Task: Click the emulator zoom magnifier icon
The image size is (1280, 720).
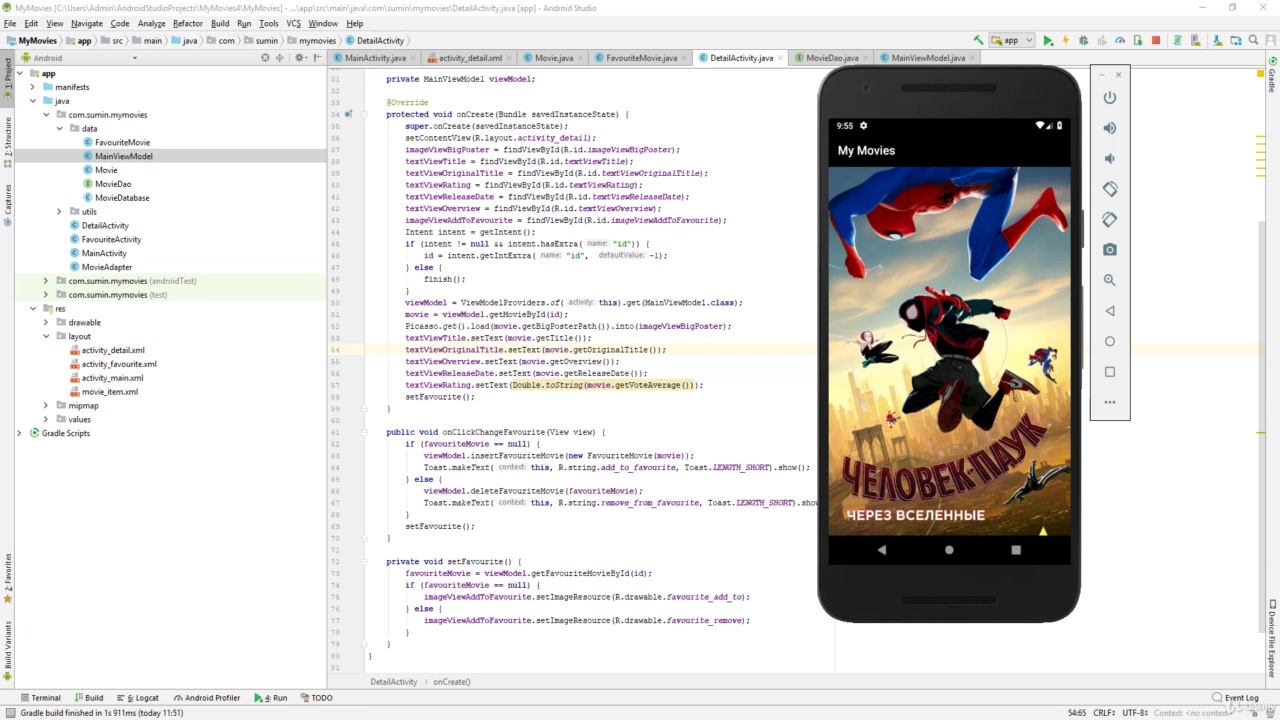Action: (1110, 280)
